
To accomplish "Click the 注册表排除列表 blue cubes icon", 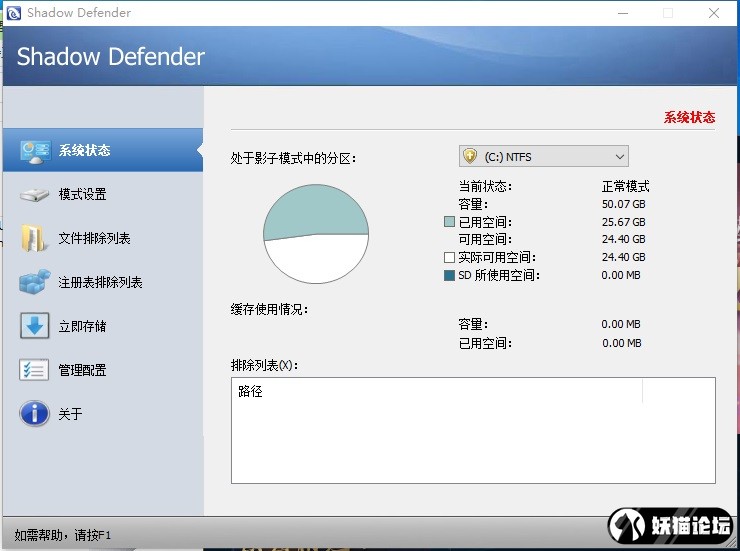I will point(34,282).
